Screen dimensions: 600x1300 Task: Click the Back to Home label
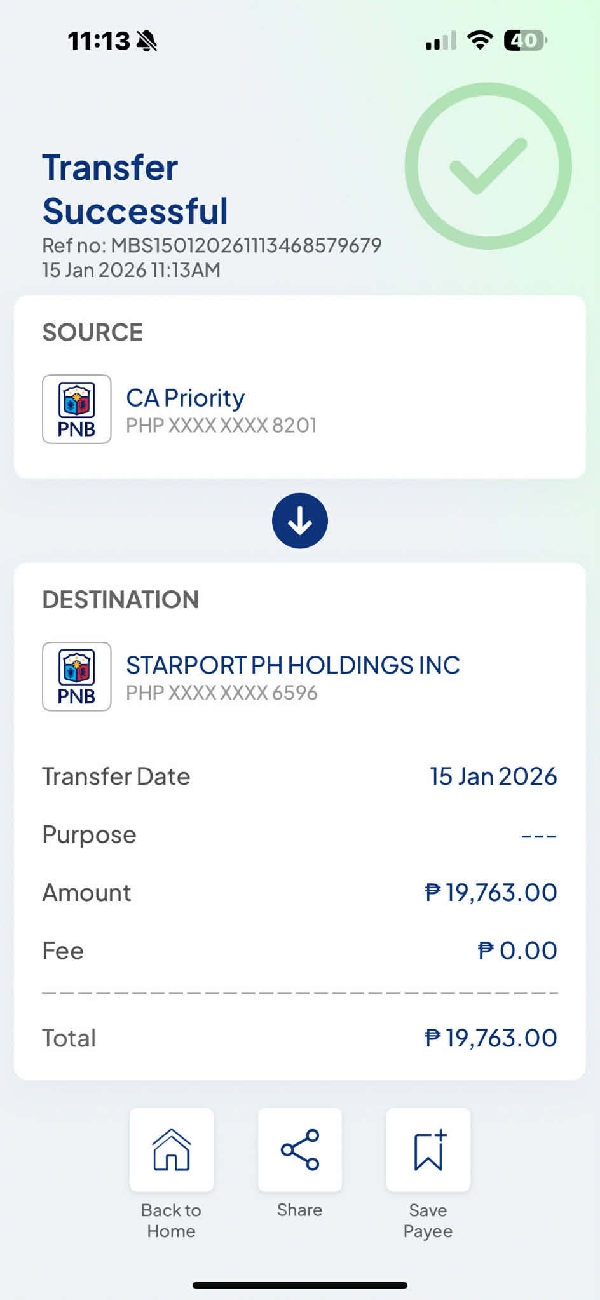click(x=171, y=1220)
